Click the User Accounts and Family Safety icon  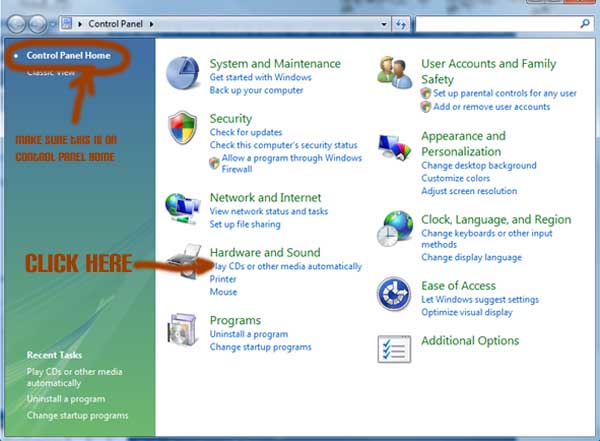coord(396,72)
